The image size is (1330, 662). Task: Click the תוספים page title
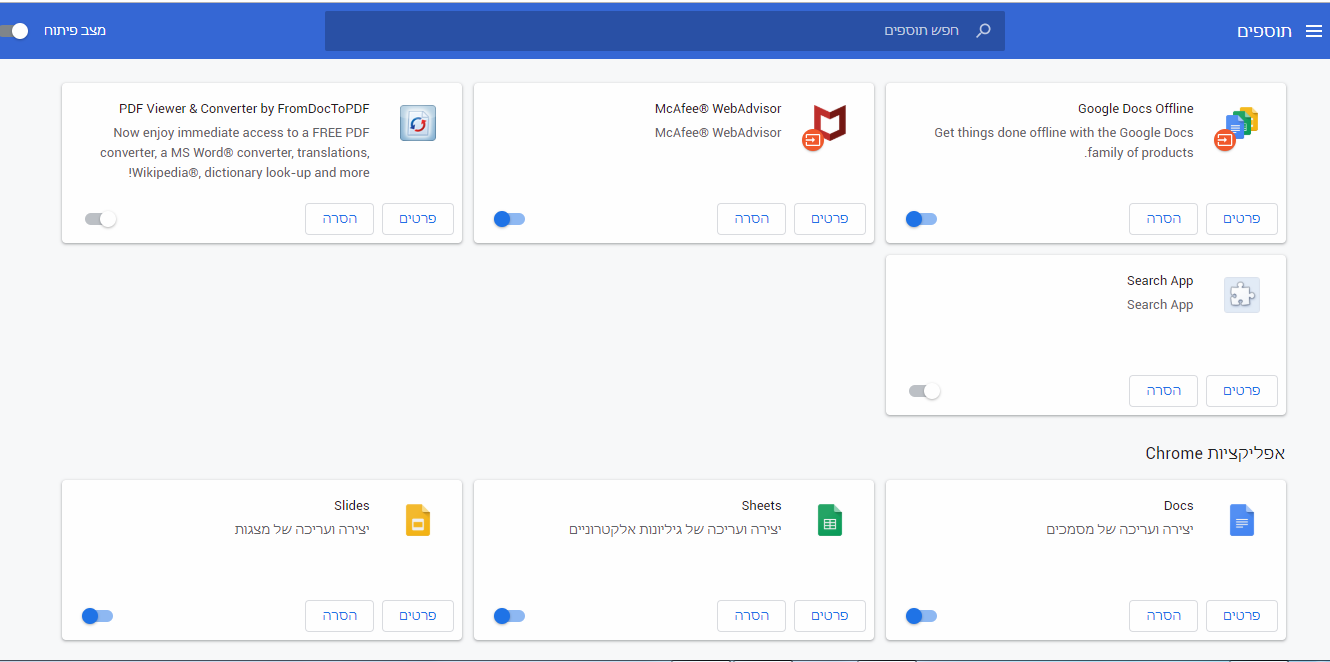click(1265, 31)
